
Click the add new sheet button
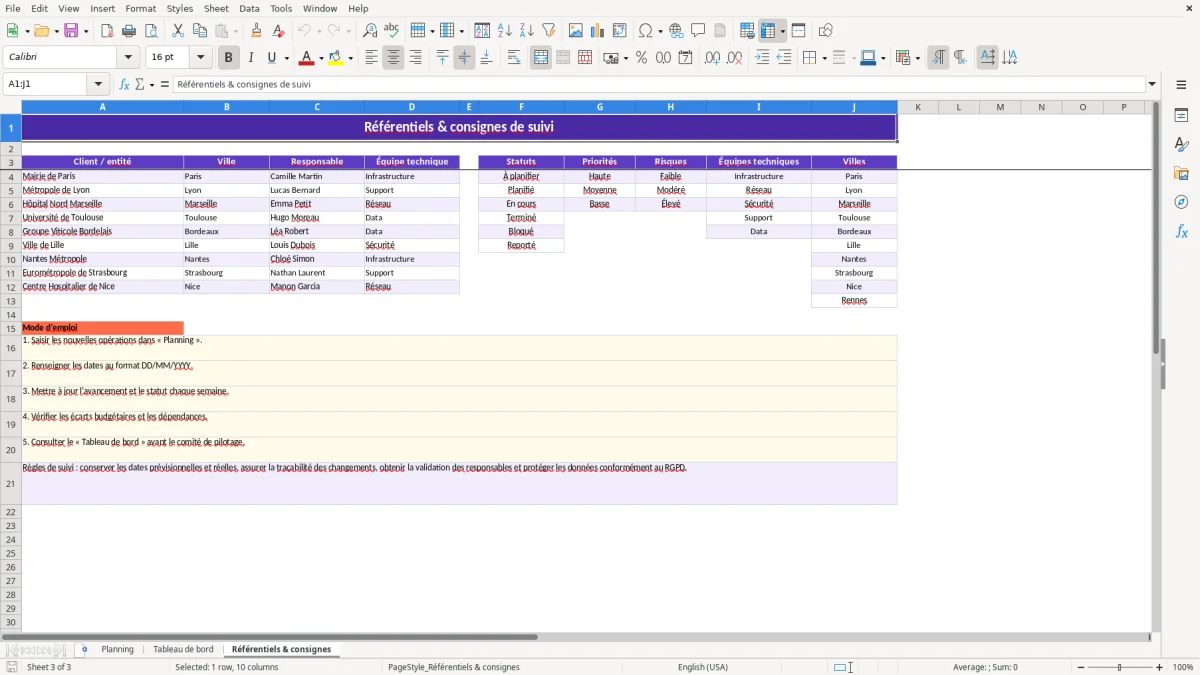(84, 649)
